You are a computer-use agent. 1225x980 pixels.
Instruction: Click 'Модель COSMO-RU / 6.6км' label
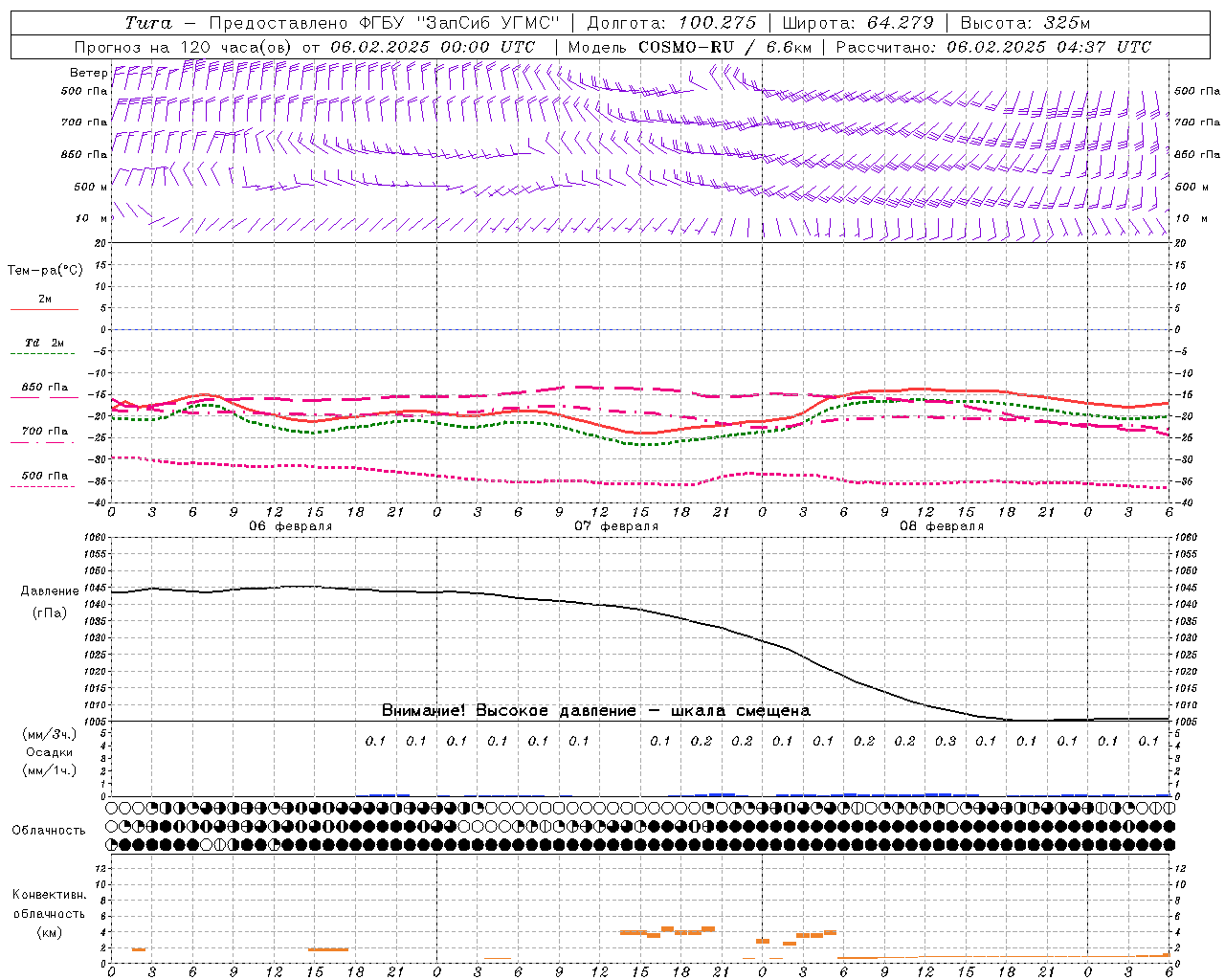690,47
